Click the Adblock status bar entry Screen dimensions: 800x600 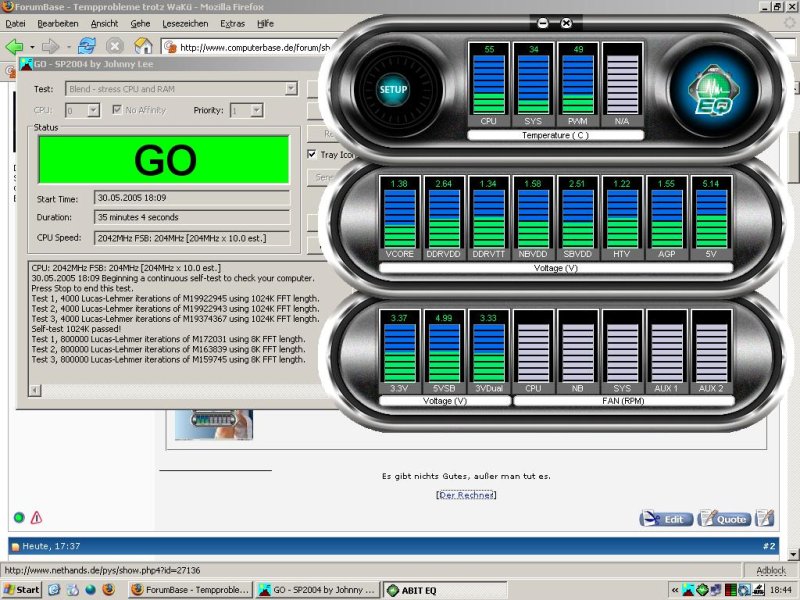[770, 570]
